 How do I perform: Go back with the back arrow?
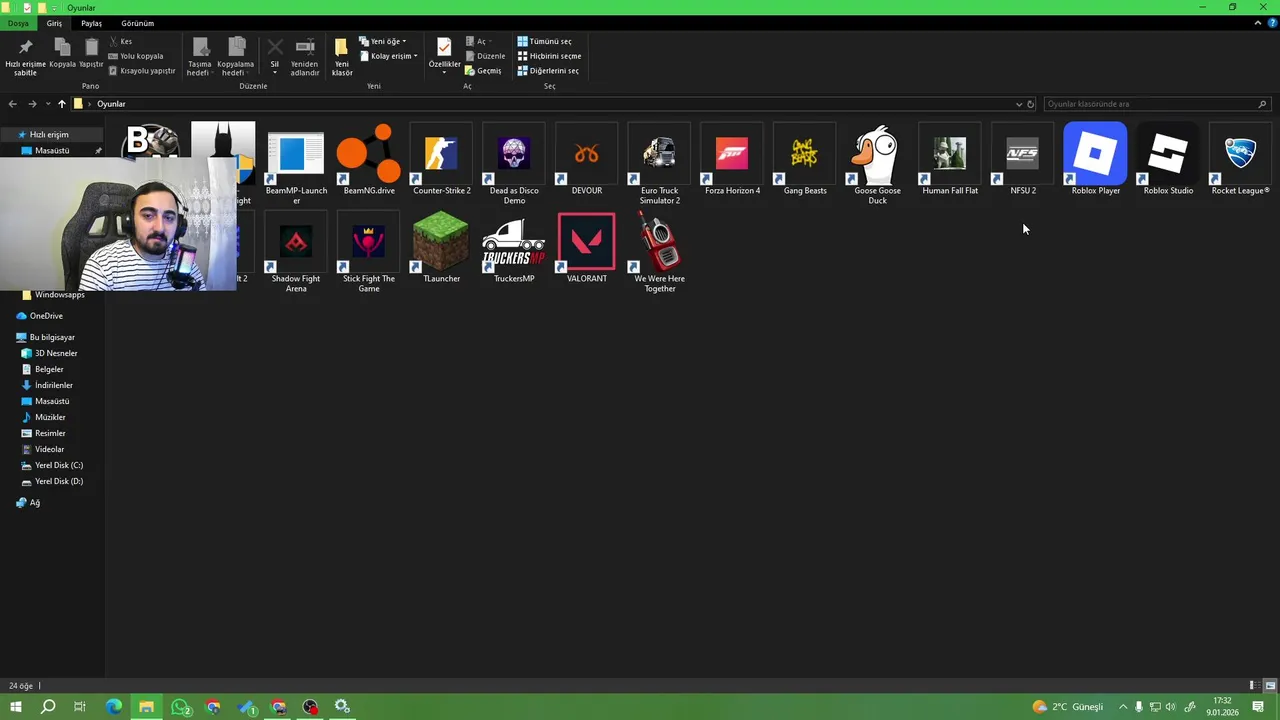pyautogui.click(x=12, y=104)
